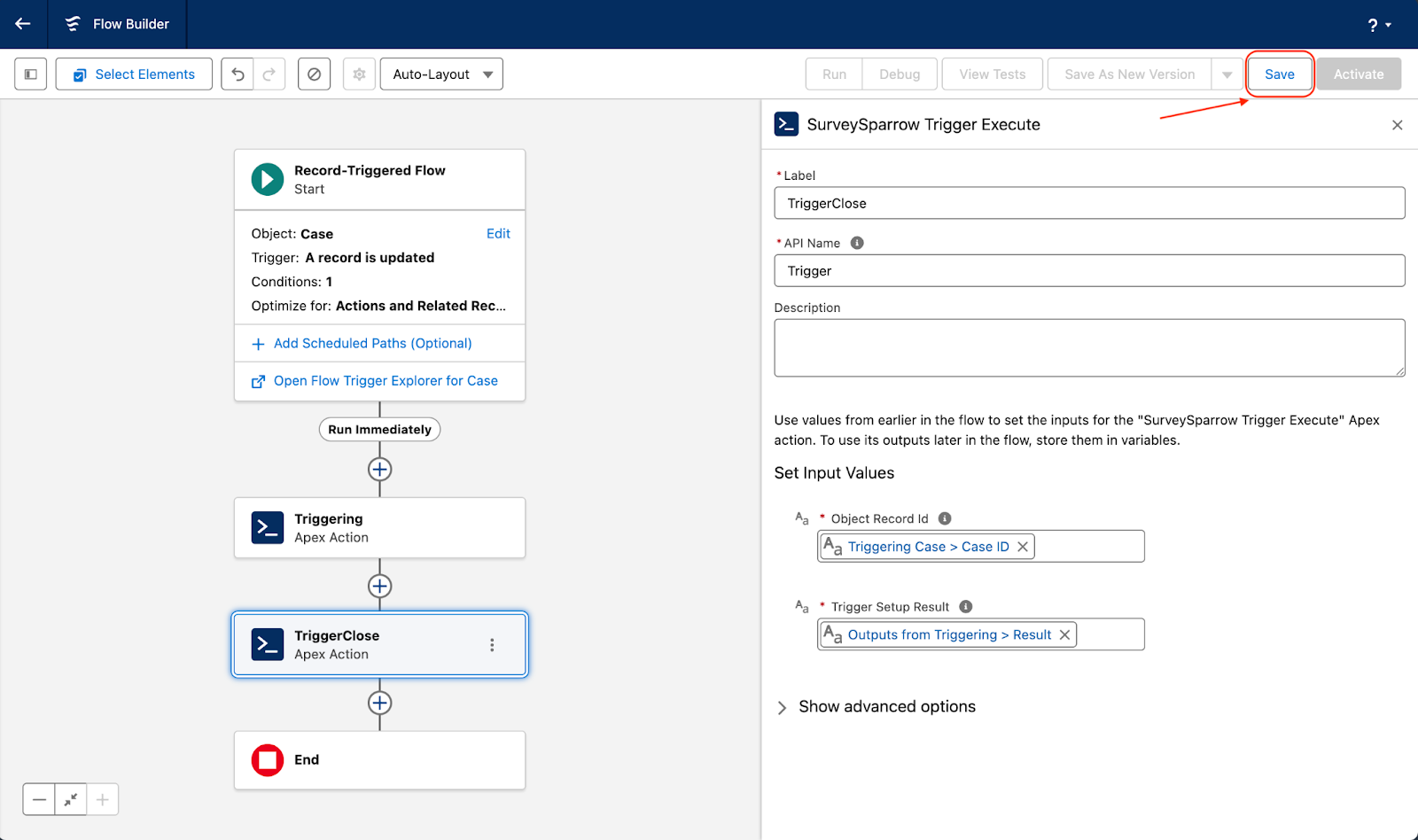This screenshot has height=840, width=1418.
Task: Zoom out canvas with minus button
Action: click(39, 799)
